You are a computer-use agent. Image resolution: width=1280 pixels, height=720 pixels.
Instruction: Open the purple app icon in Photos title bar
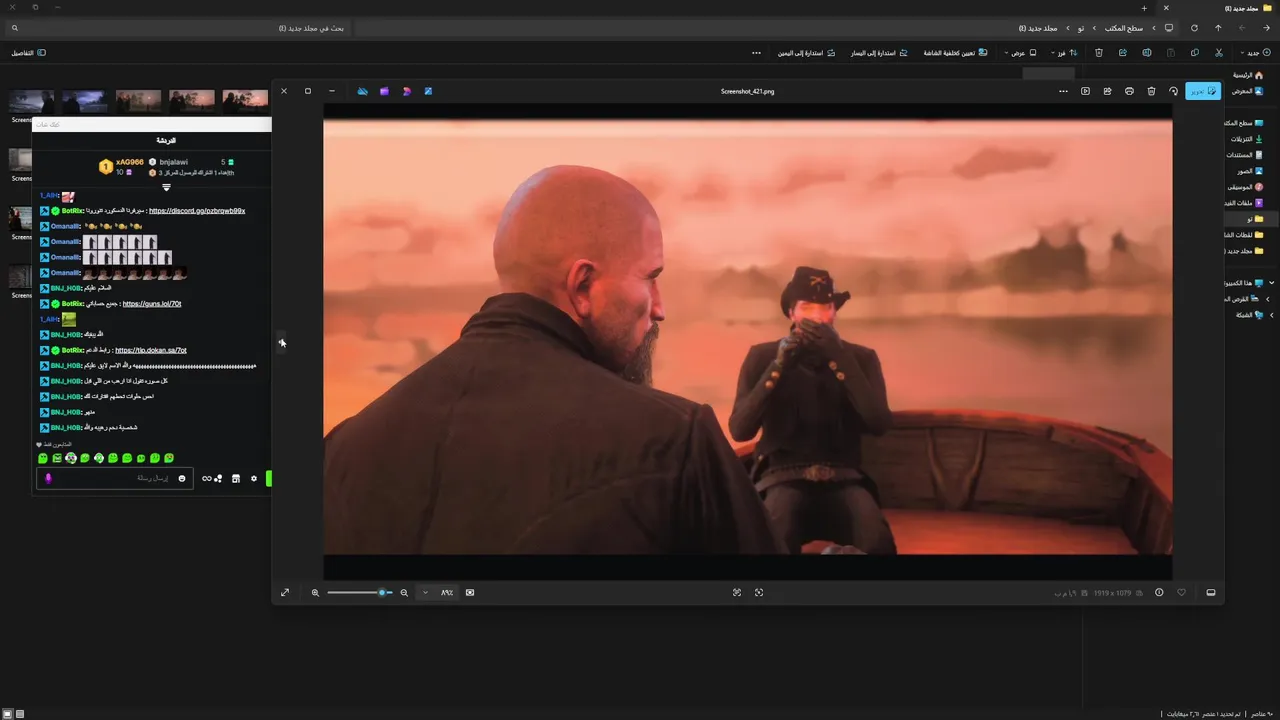click(x=384, y=91)
